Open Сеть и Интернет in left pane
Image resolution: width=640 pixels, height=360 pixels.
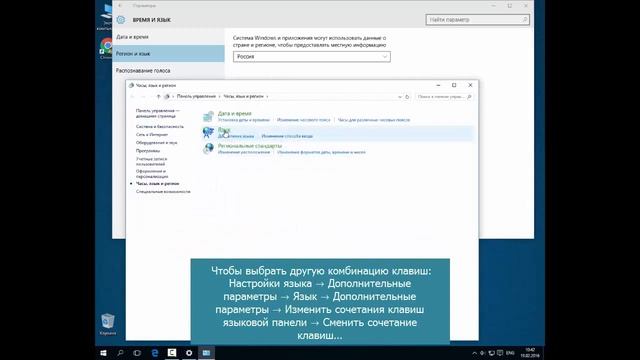[x=152, y=135]
